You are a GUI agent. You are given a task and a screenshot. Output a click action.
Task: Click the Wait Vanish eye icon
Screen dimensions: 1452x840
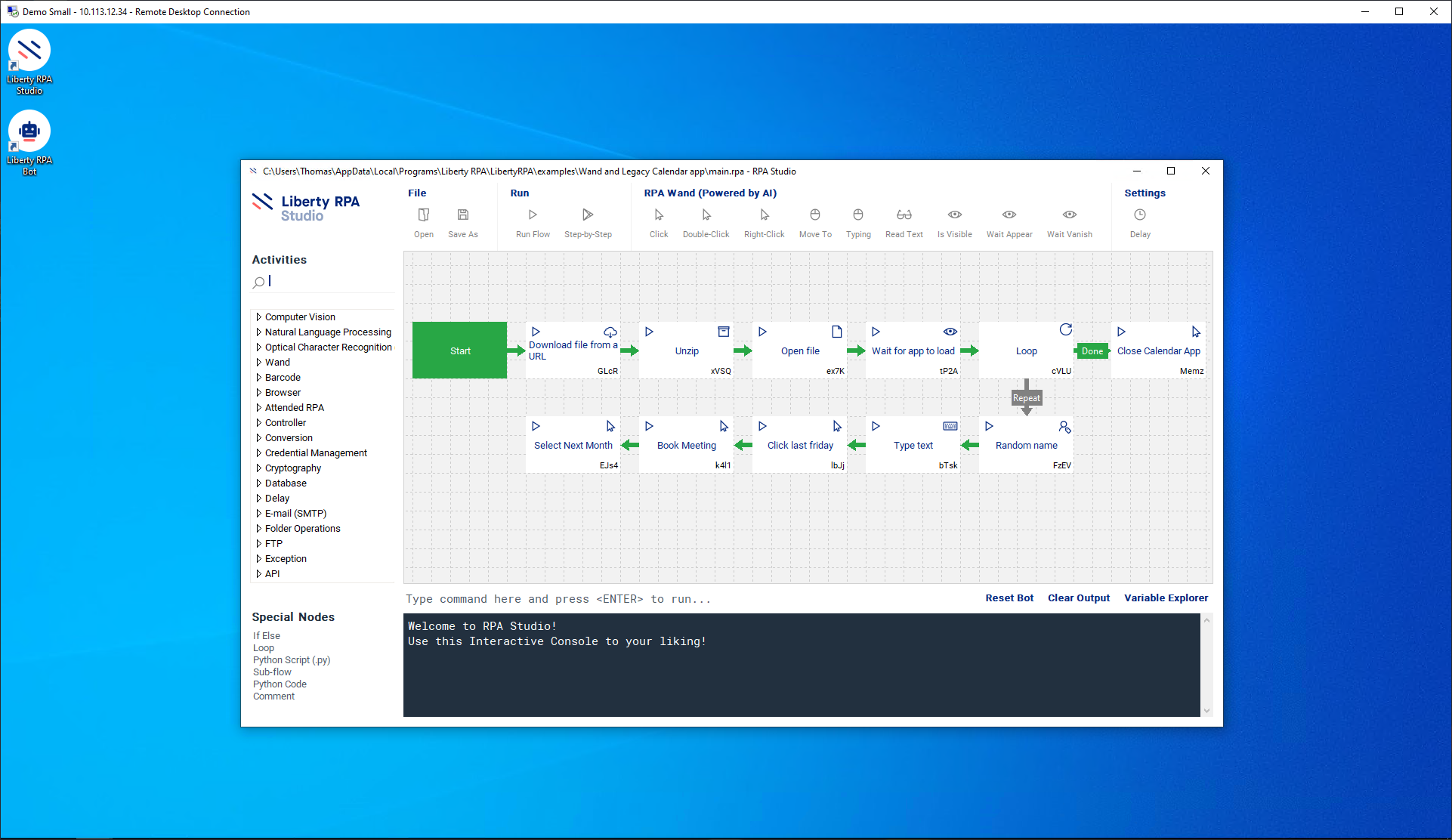(x=1069, y=215)
